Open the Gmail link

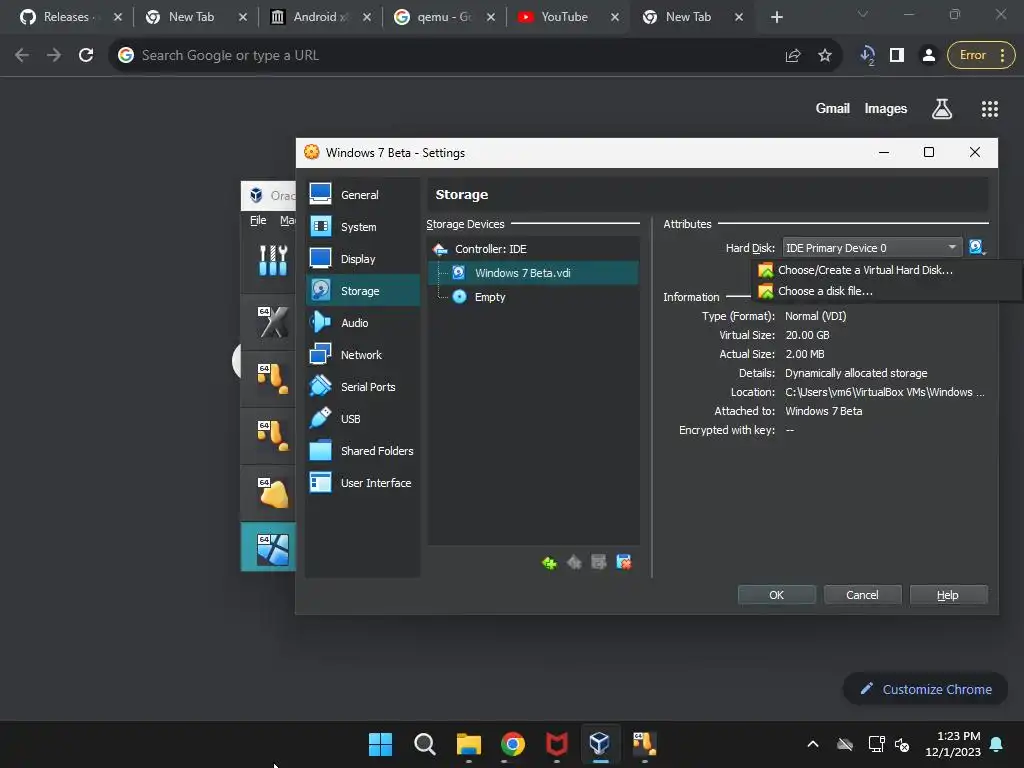coord(833,108)
